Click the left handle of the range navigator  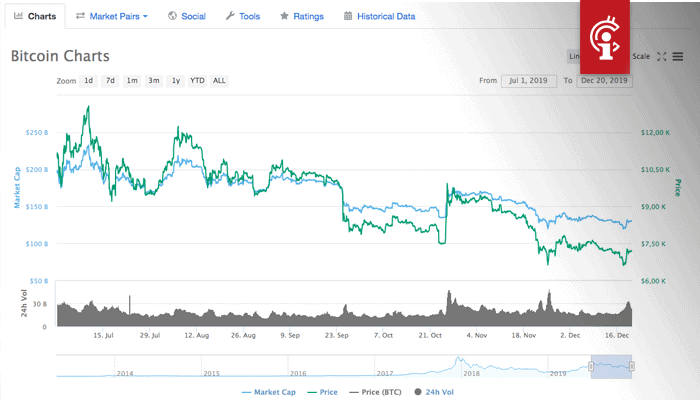pyautogui.click(x=591, y=367)
